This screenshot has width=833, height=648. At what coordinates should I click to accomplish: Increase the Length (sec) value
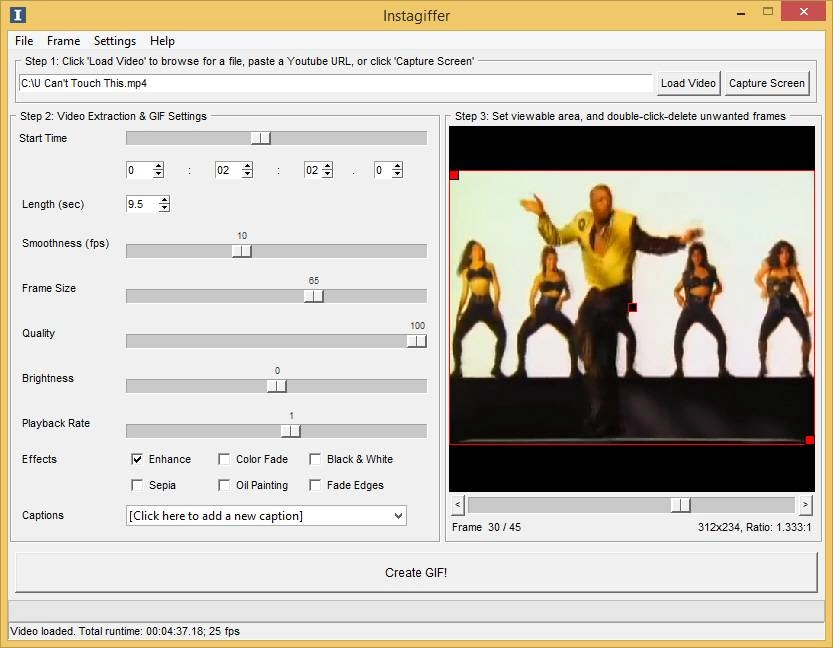[164, 200]
